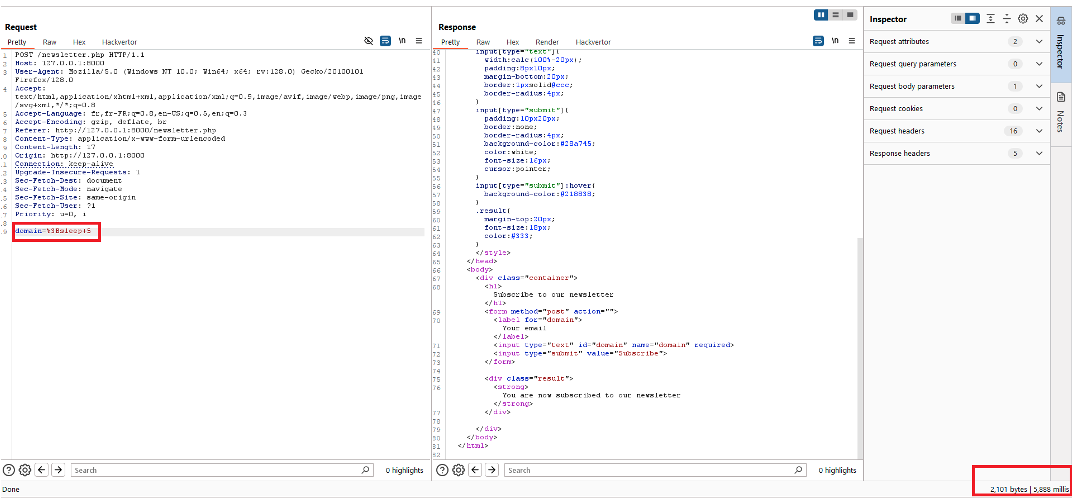Expand the Response headers section

pyautogui.click(x=1039, y=154)
